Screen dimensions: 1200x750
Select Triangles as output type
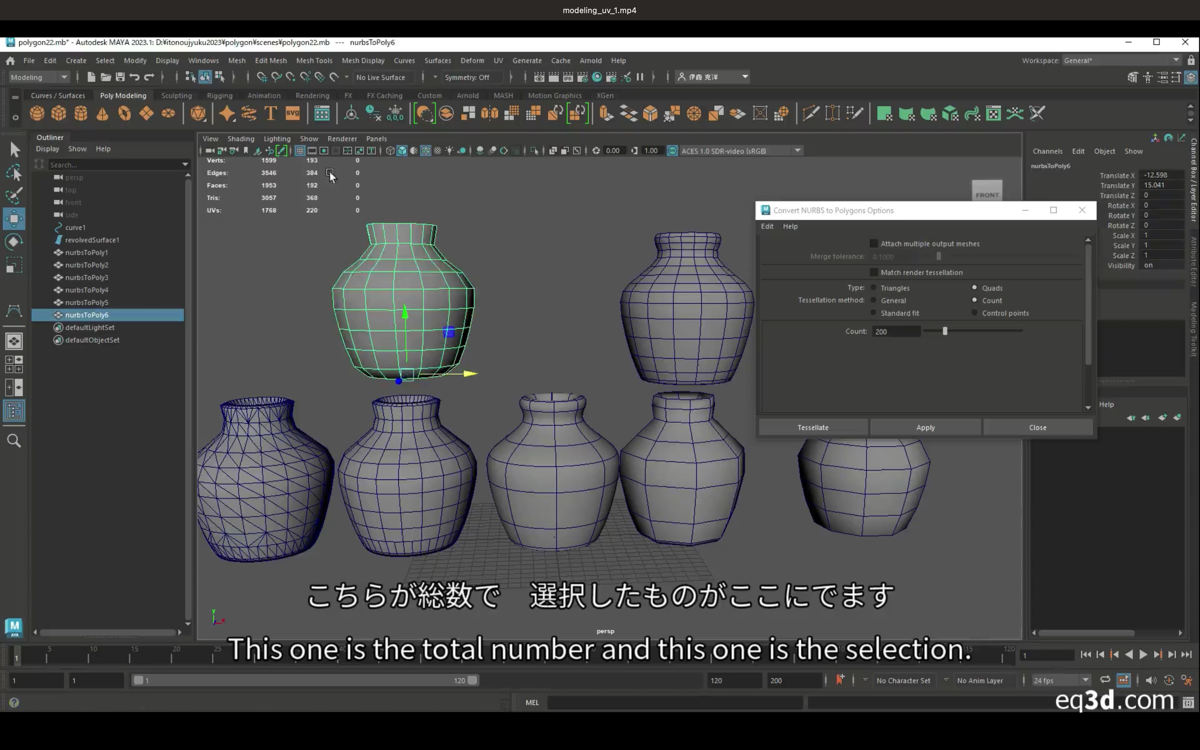pos(874,288)
